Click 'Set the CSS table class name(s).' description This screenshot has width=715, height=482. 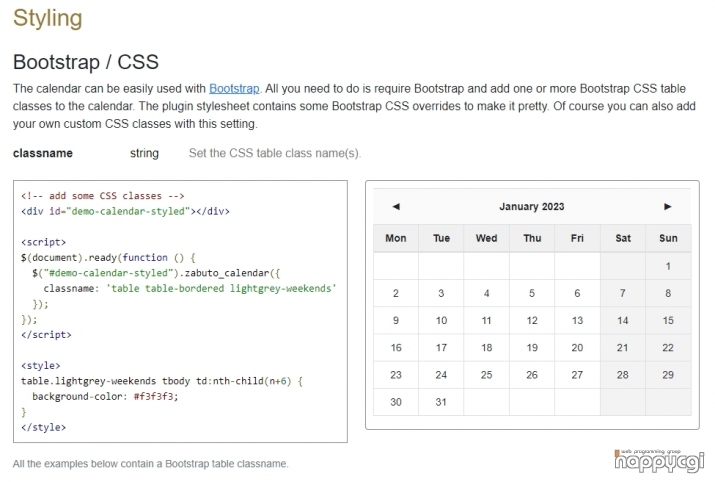tap(275, 153)
